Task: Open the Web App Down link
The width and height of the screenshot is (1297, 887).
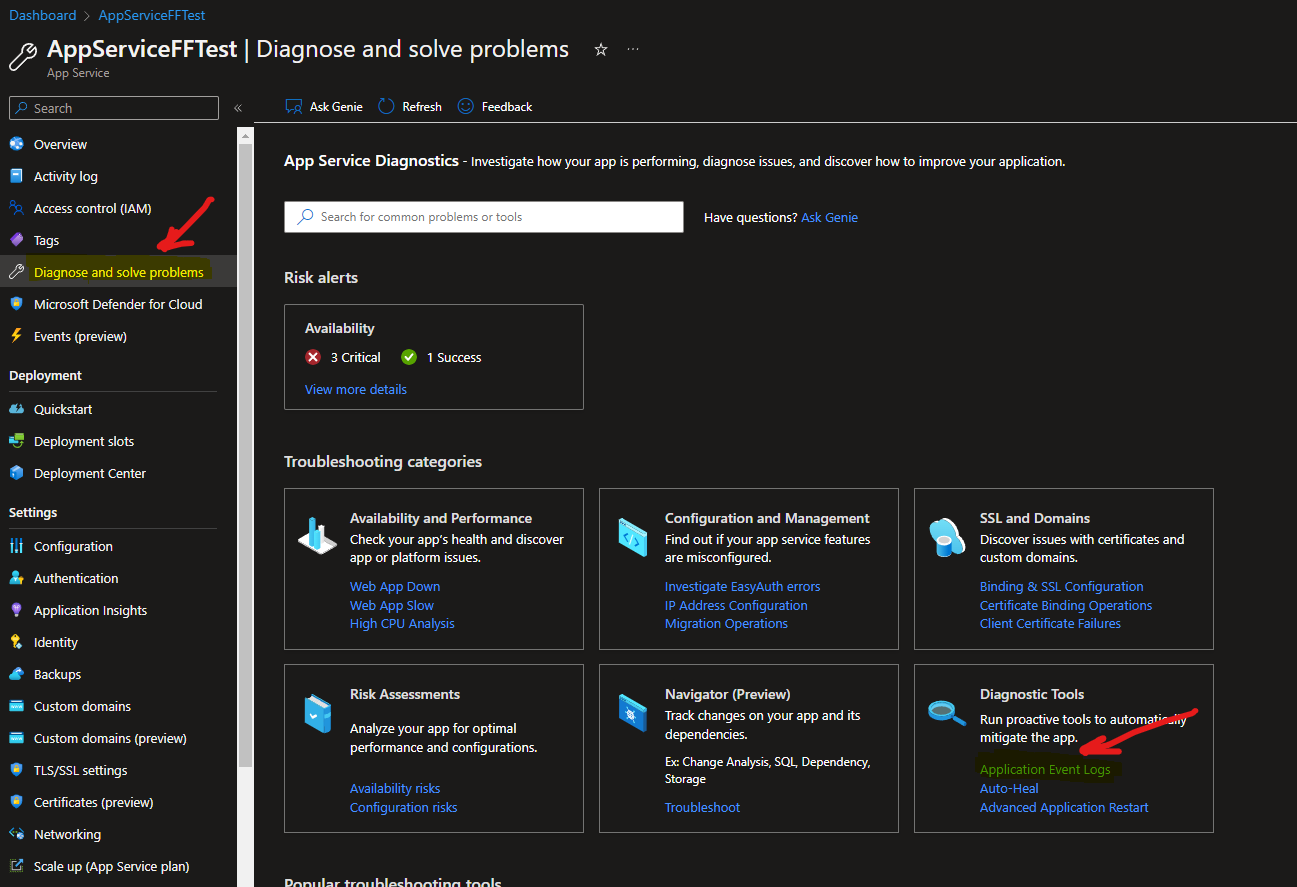Action: [x=395, y=586]
